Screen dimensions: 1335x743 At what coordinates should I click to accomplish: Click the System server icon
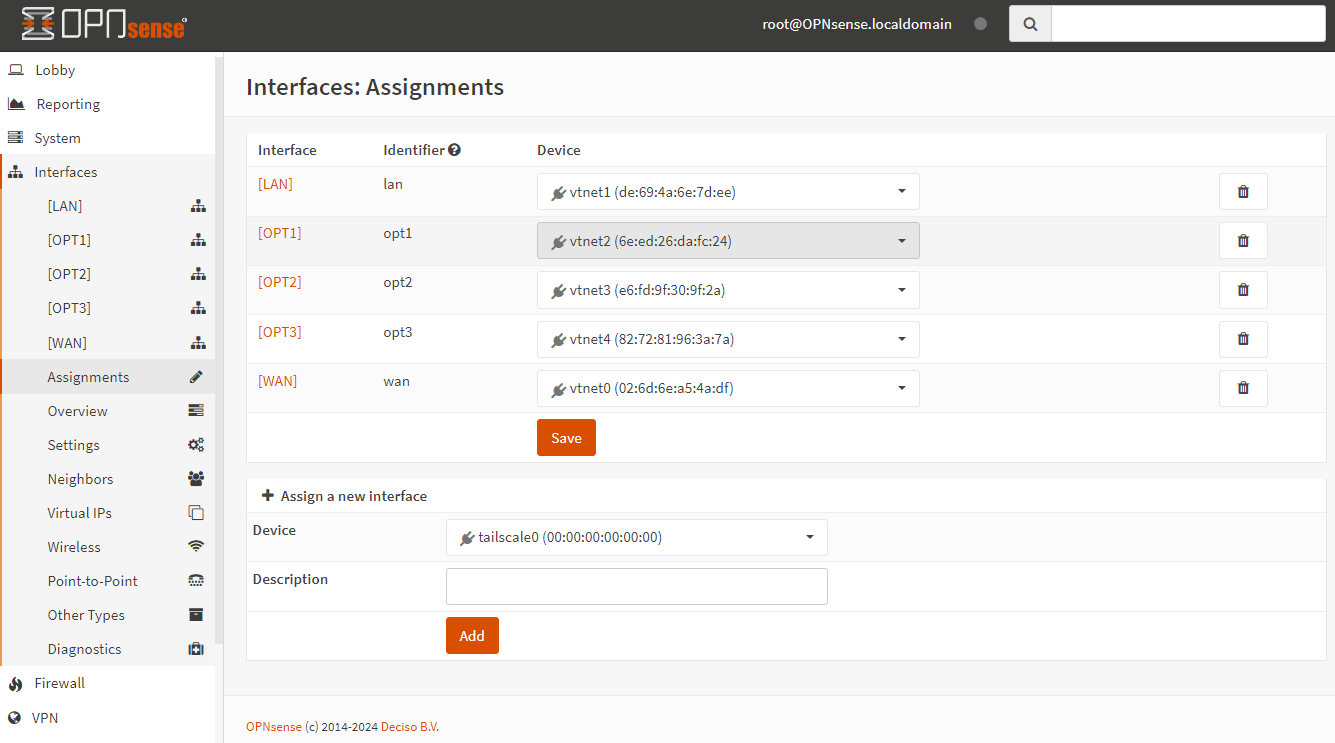click(x=15, y=138)
